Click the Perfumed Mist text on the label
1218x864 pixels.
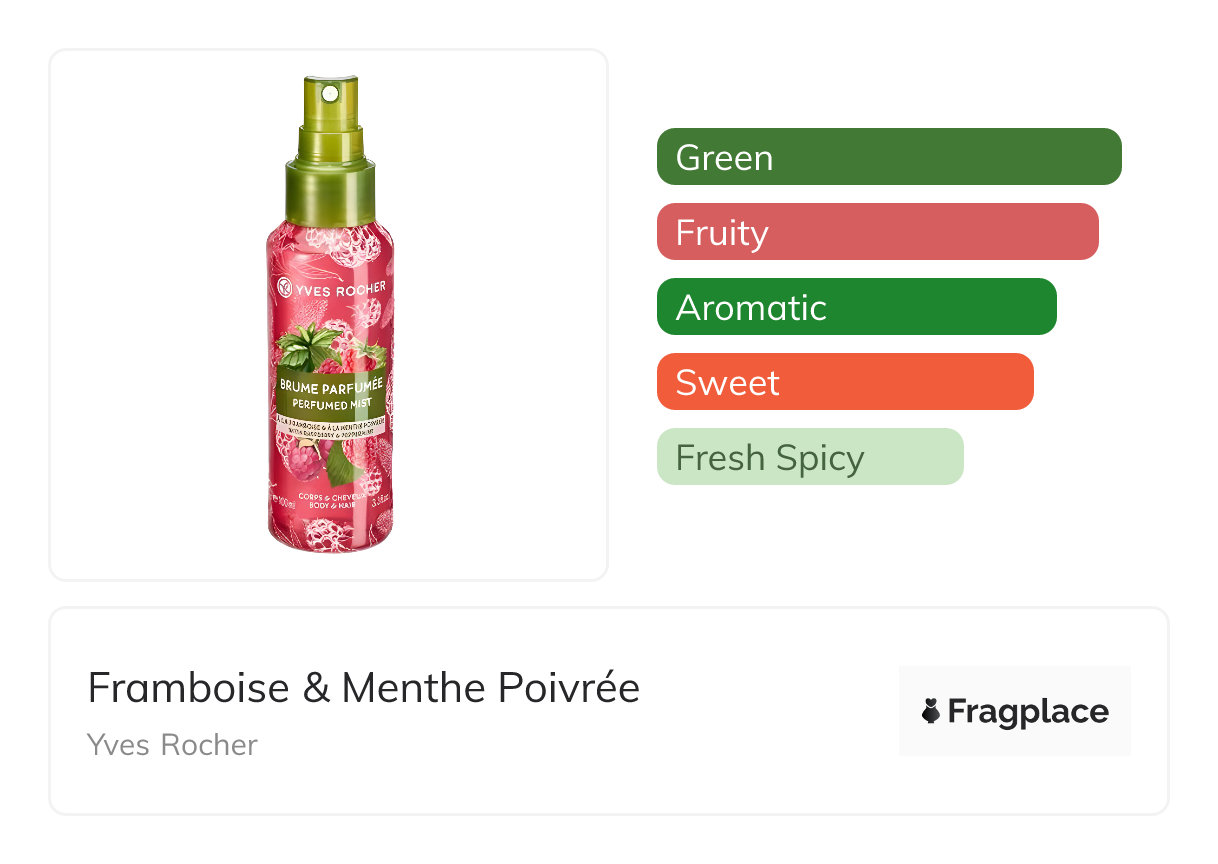[x=332, y=403]
